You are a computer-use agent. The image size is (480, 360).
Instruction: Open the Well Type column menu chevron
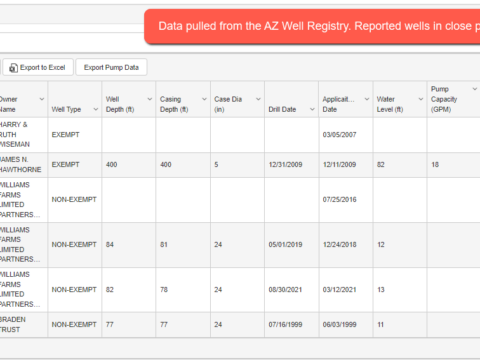click(96, 109)
